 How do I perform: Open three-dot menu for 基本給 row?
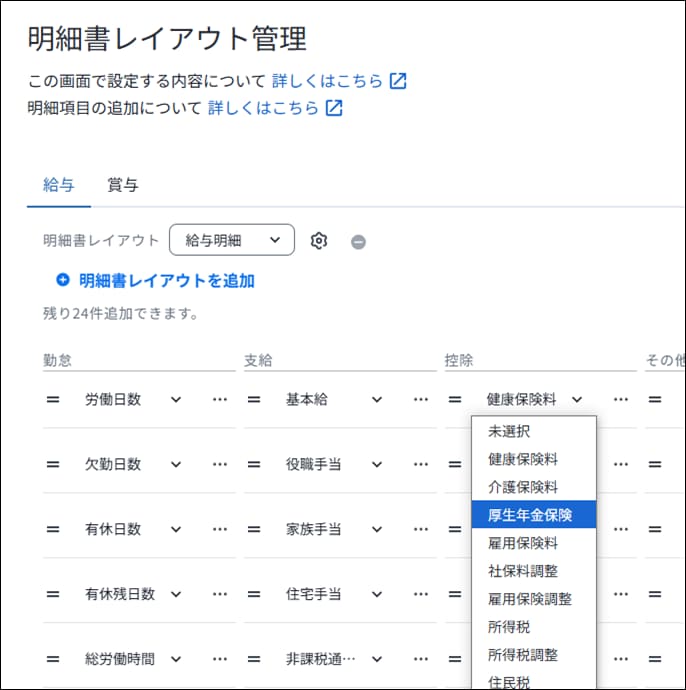pyautogui.click(x=420, y=399)
